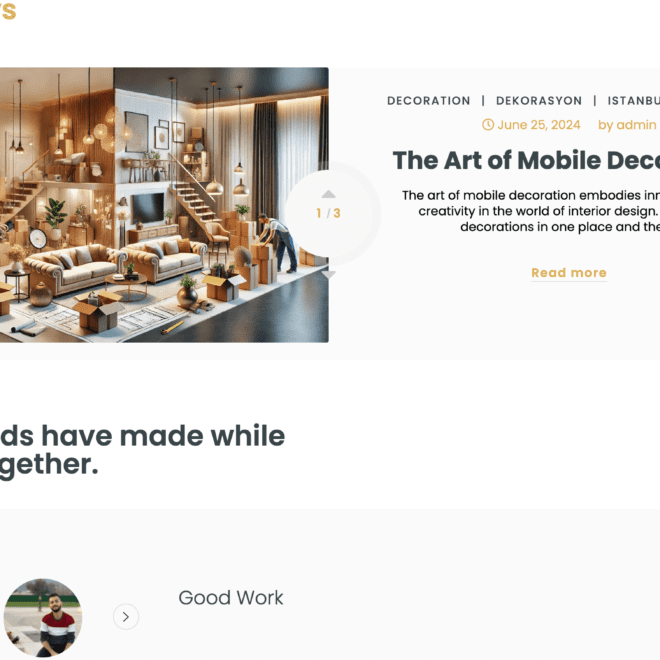Click the Read more link
Viewport: 660px width, 660px height.
[569, 273]
